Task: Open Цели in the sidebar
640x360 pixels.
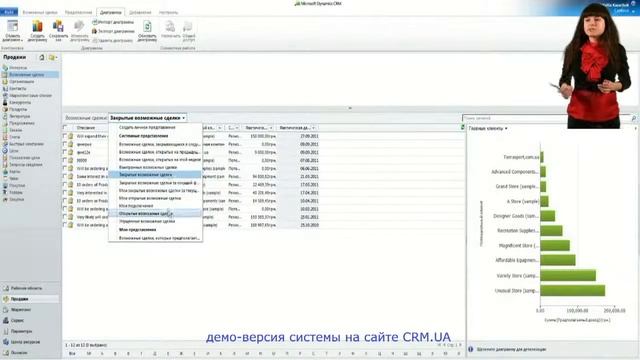Action: point(14,151)
